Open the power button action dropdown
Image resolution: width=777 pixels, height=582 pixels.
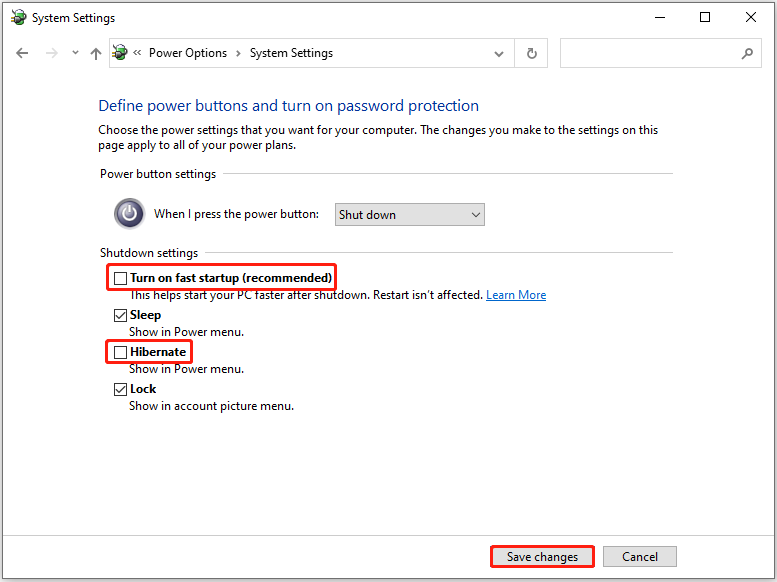pos(410,215)
